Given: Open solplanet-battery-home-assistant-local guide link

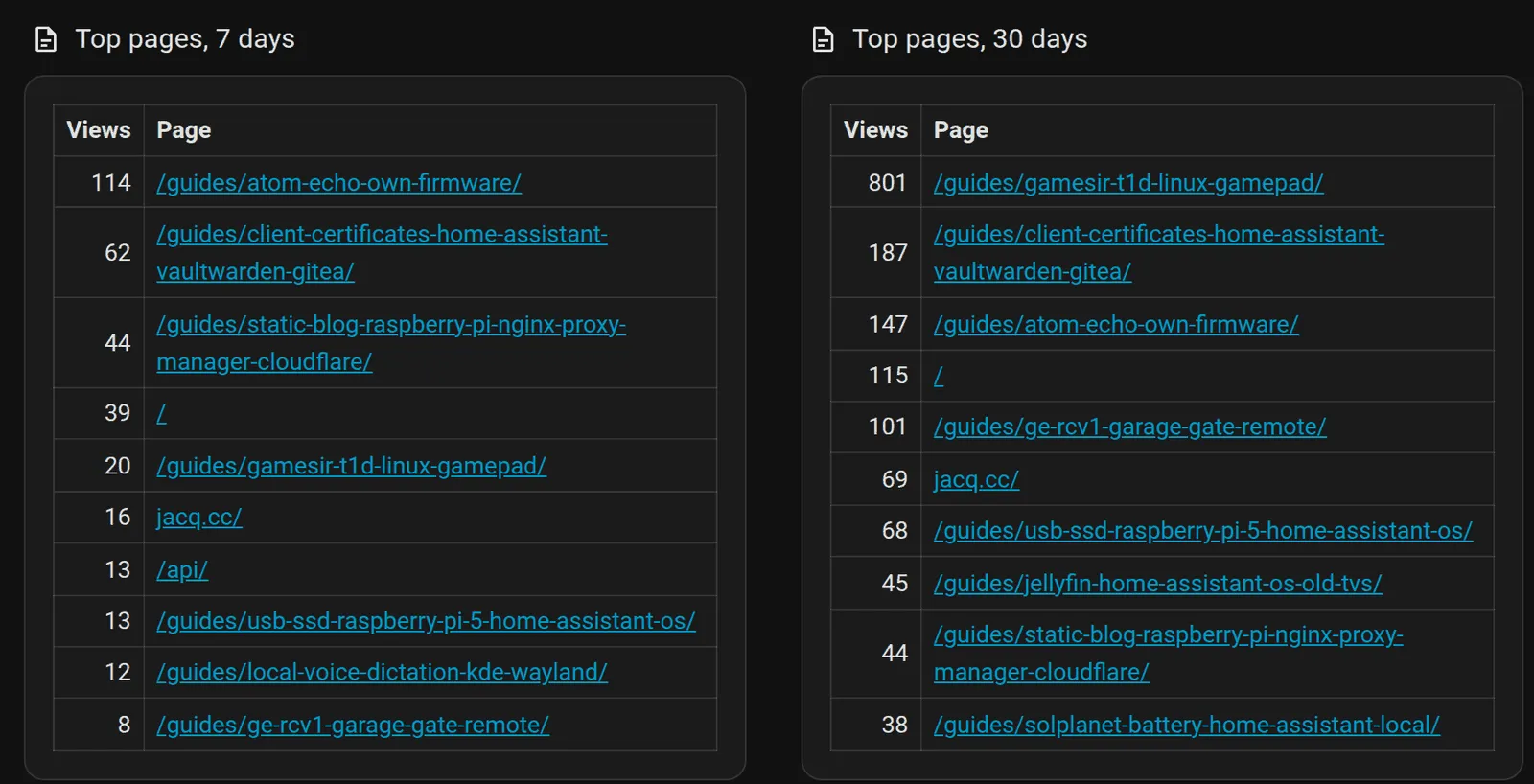Looking at the screenshot, I should click(x=1187, y=726).
